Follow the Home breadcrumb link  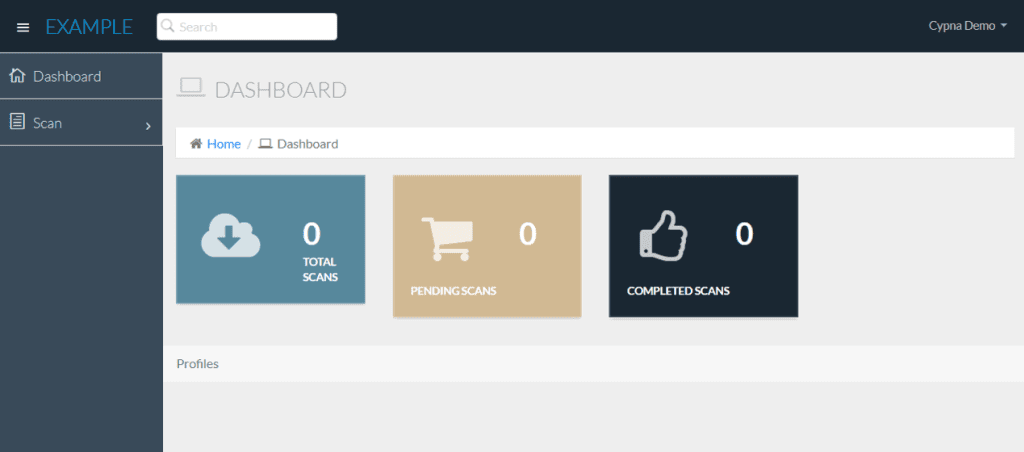[224, 144]
